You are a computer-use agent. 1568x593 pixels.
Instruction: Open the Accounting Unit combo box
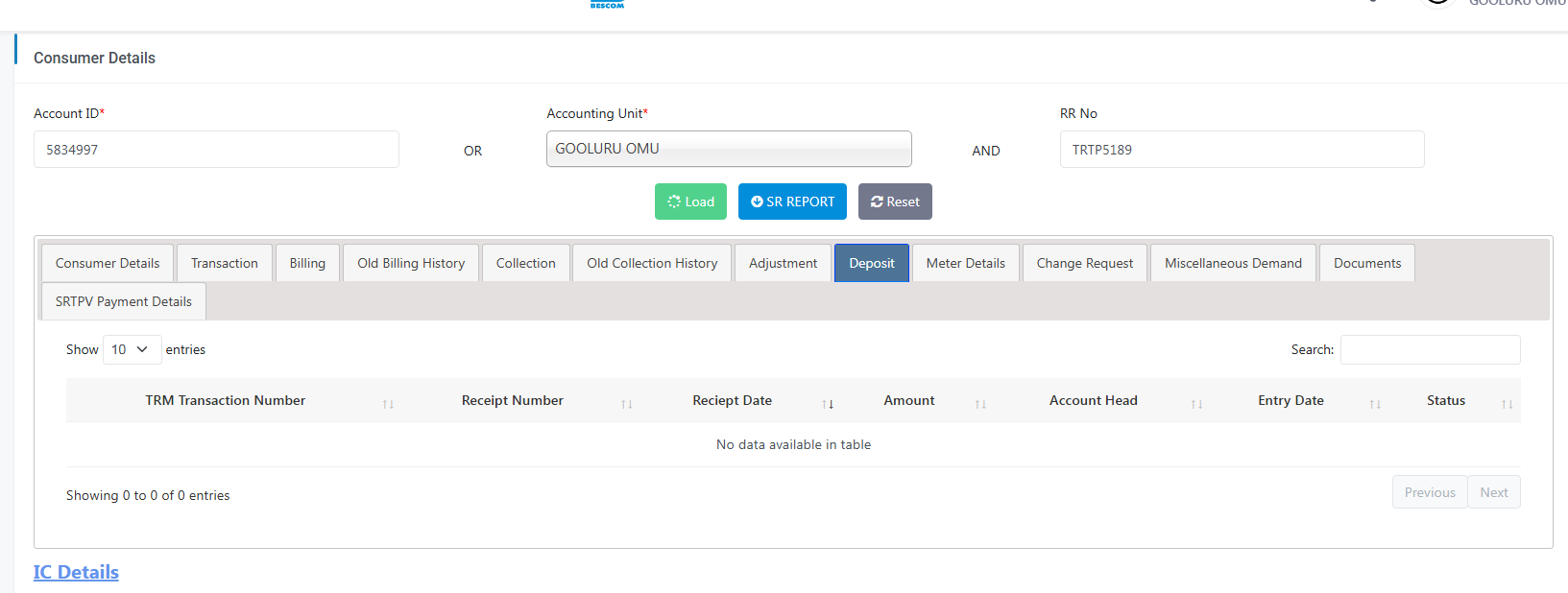[x=729, y=149]
